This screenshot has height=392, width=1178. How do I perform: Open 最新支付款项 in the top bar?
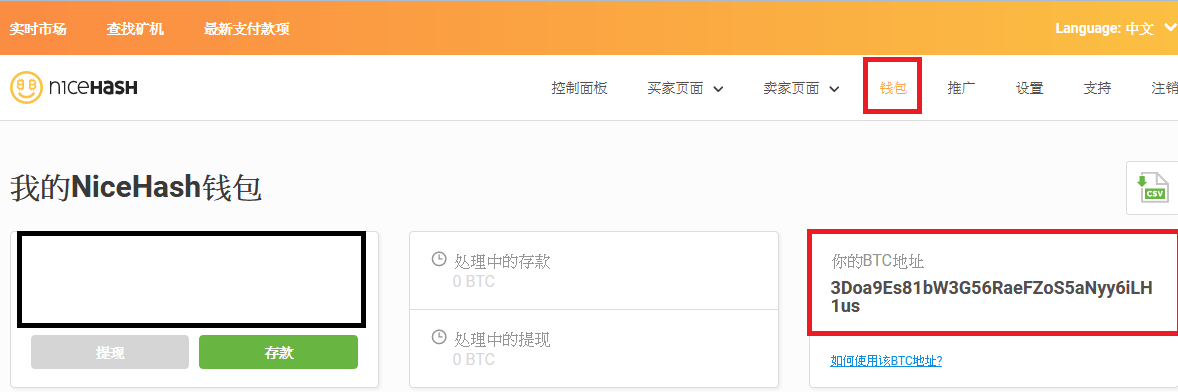click(x=246, y=29)
